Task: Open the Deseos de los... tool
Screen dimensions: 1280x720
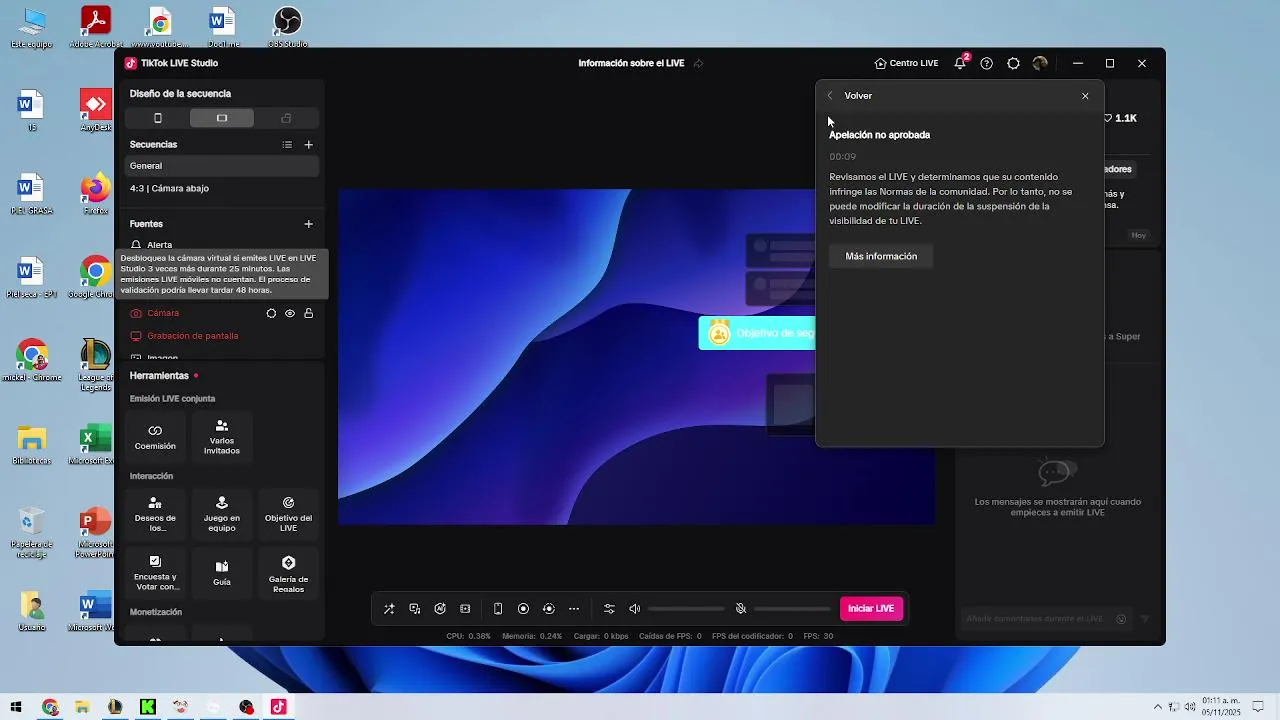Action: pos(155,515)
